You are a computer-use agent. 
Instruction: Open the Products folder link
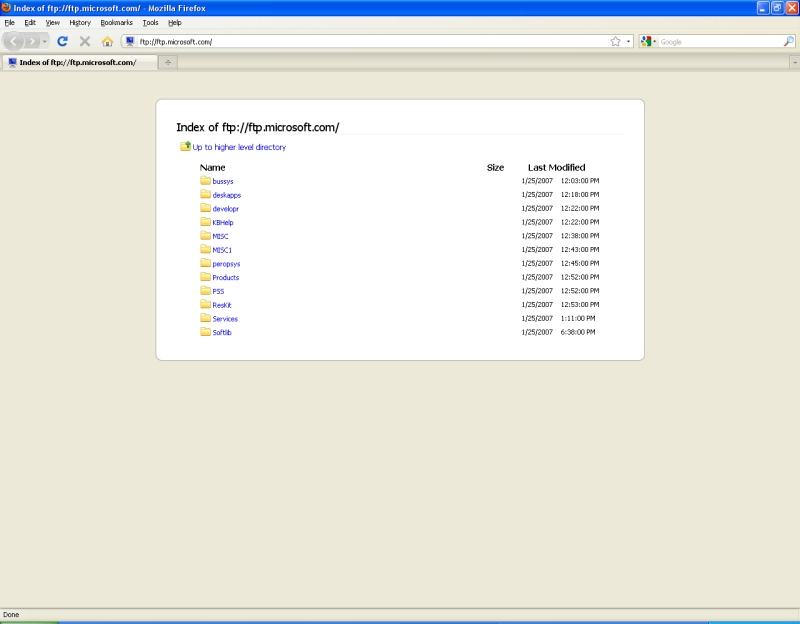point(226,278)
